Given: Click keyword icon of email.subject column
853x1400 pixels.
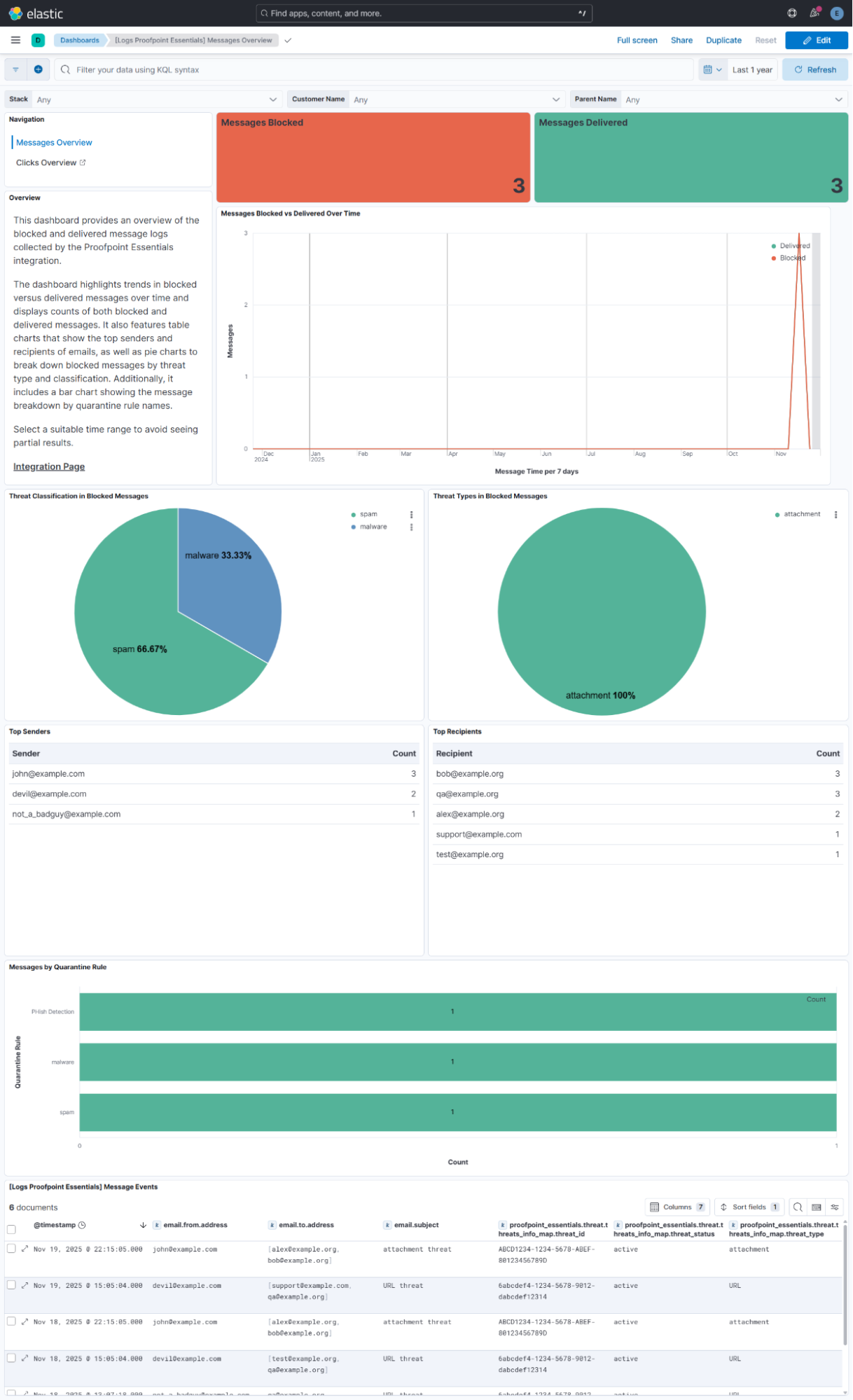Looking at the screenshot, I should [387, 1225].
